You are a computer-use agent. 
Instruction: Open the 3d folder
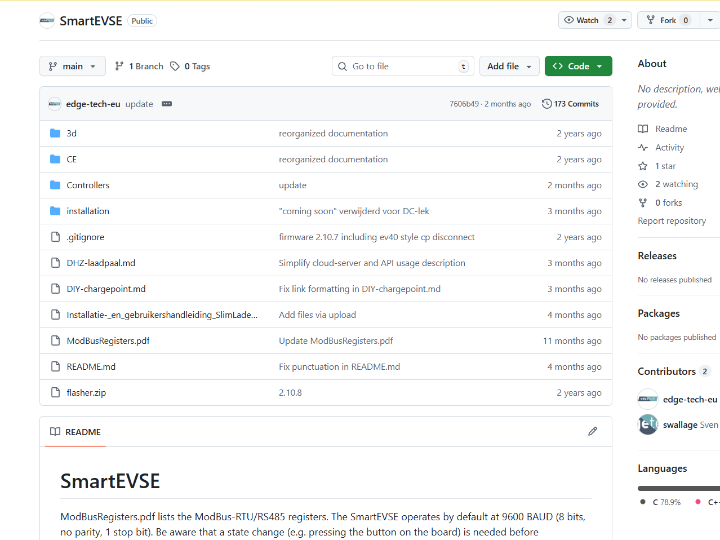72,133
